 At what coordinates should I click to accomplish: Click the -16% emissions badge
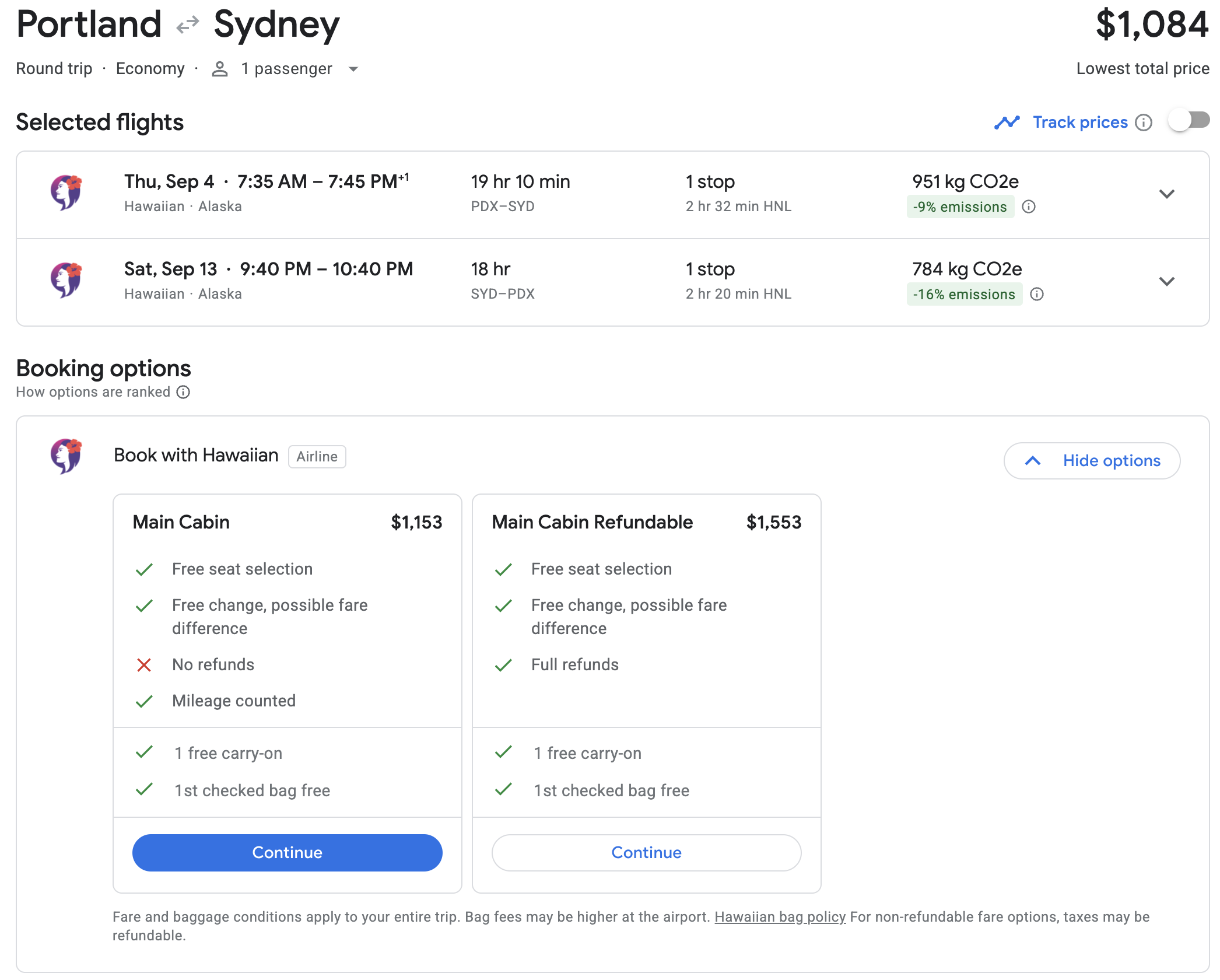point(964,295)
